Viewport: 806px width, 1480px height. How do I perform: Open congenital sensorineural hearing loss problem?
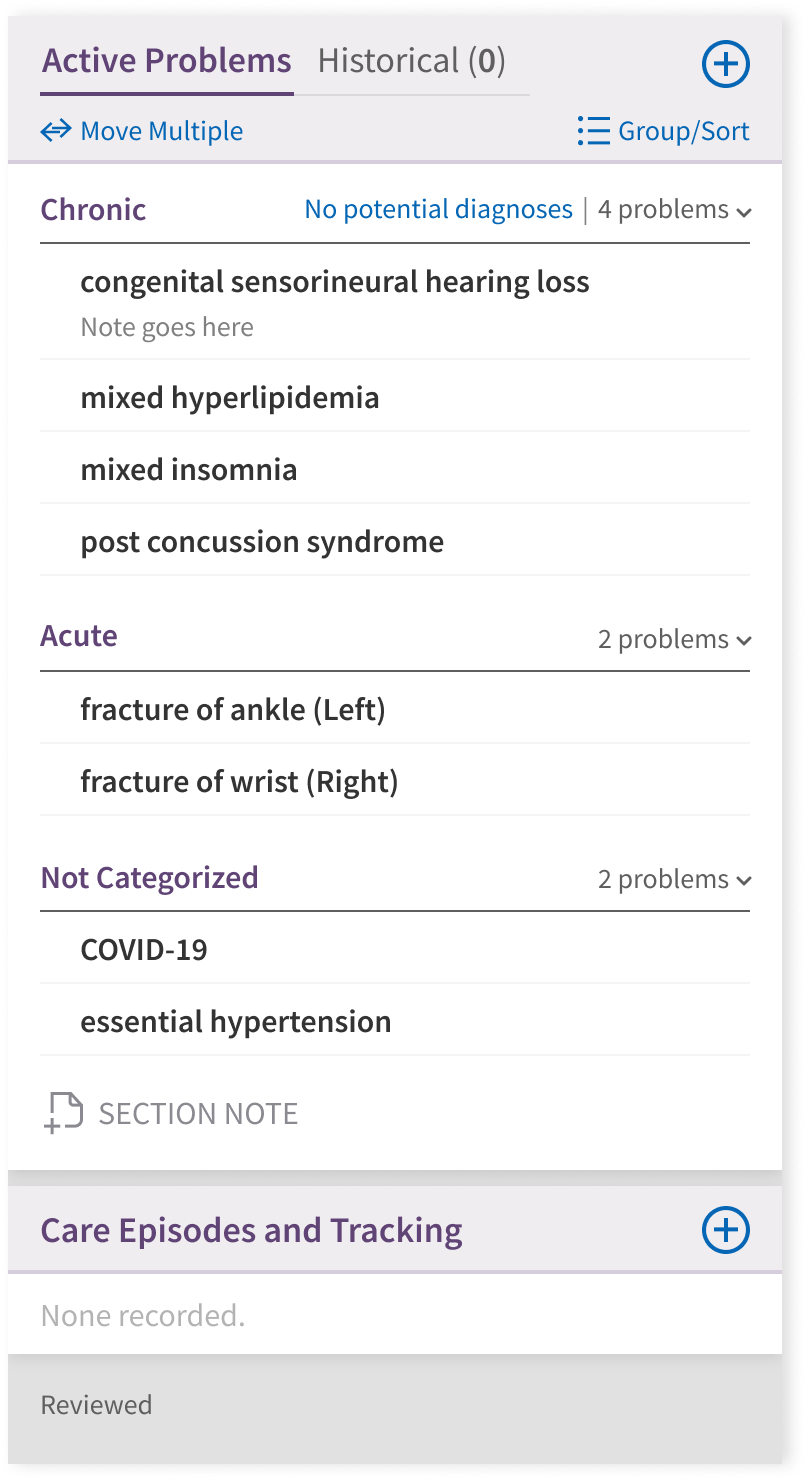point(334,282)
